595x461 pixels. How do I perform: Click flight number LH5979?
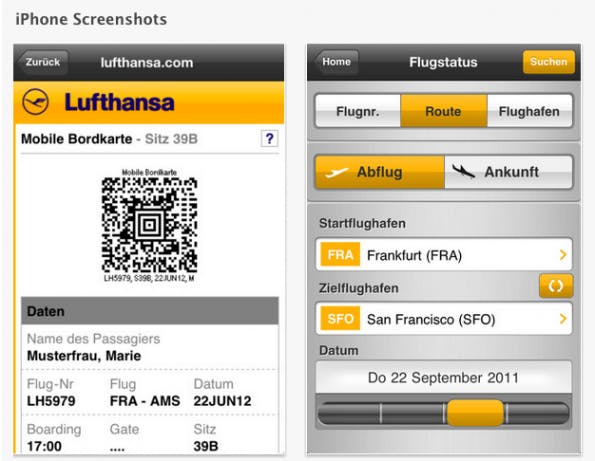pyautogui.click(x=51, y=401)
